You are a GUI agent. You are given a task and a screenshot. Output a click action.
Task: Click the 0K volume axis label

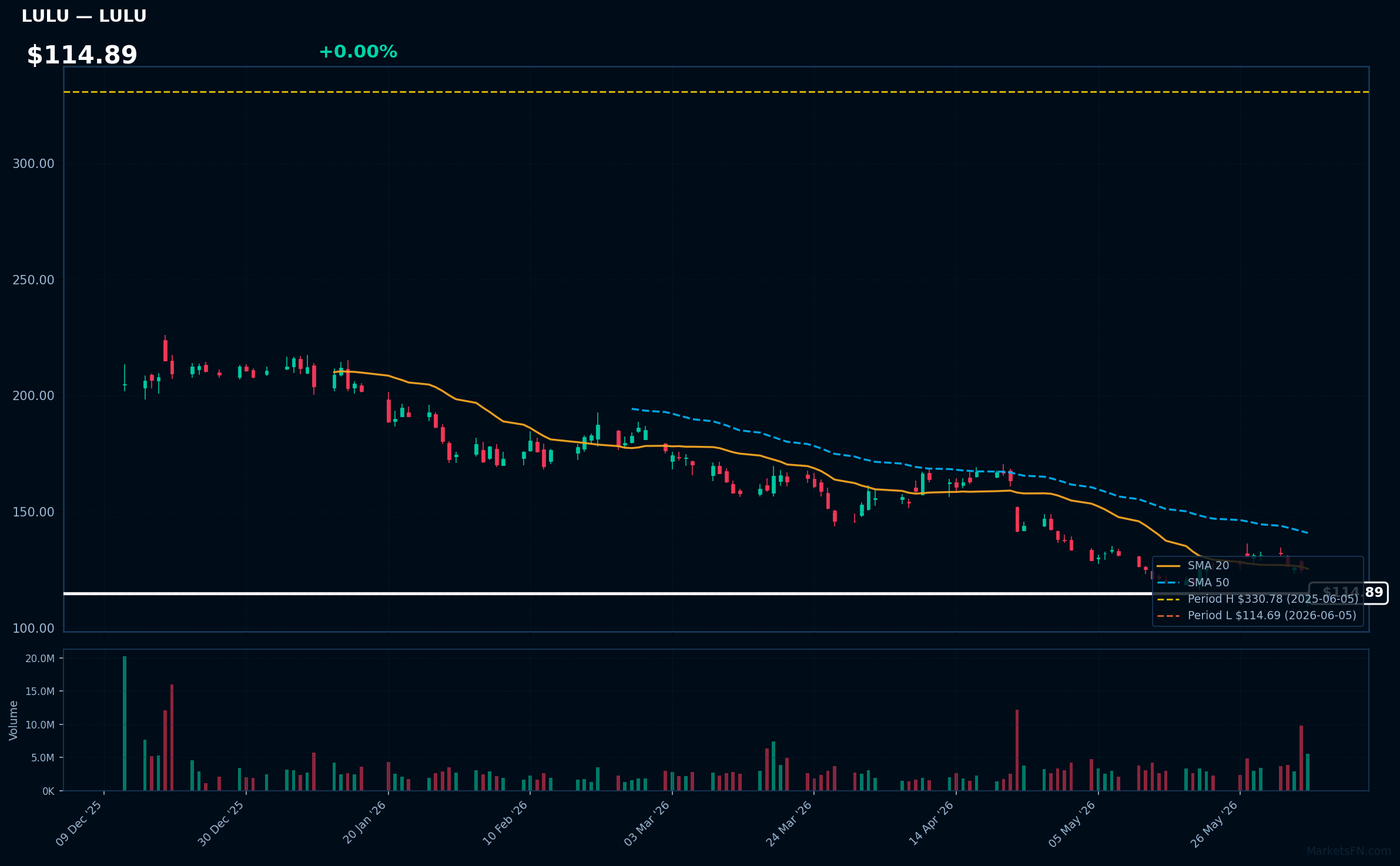[x=48, y=791]
